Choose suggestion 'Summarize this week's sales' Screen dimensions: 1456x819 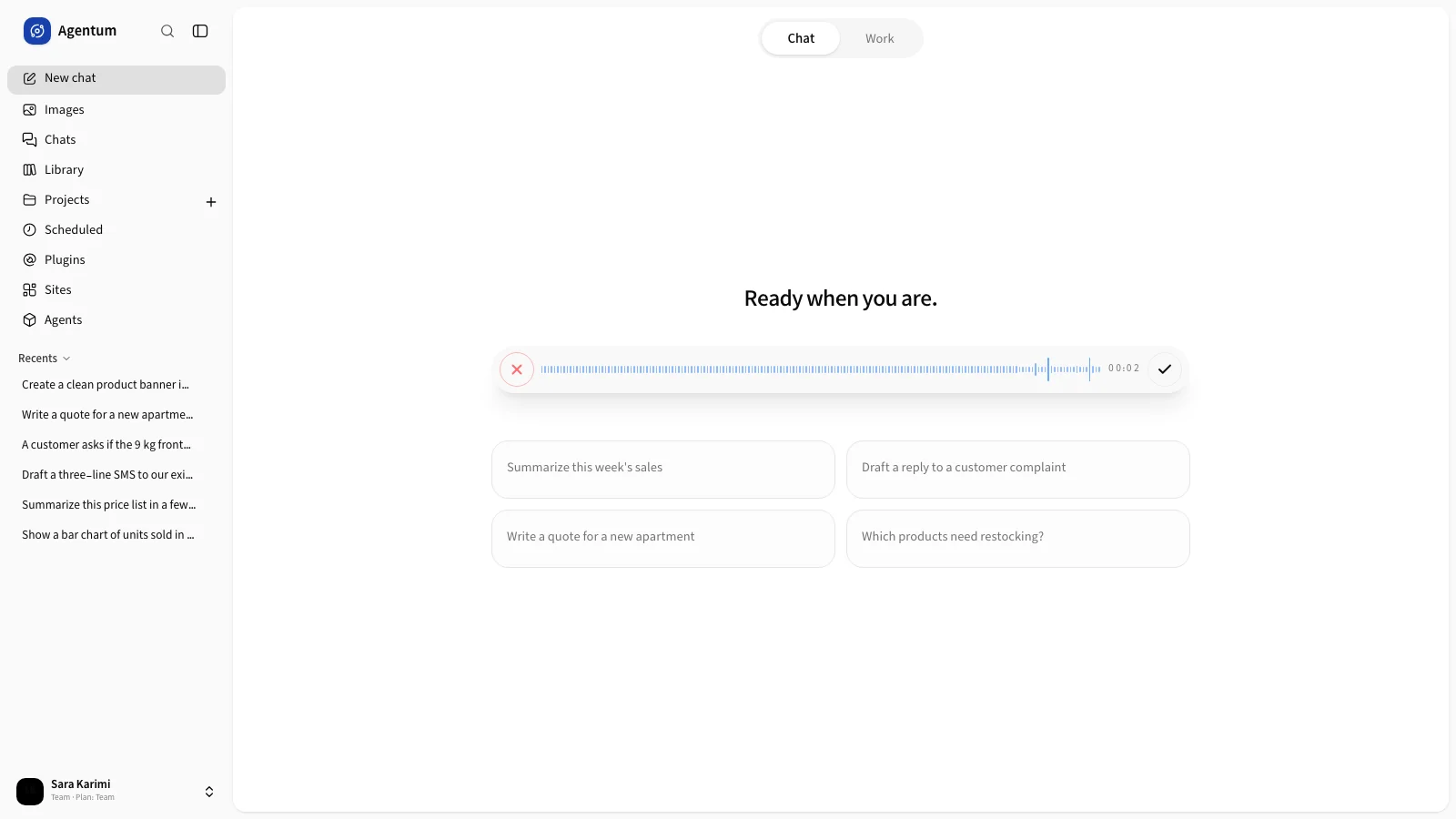[x=663, y=470]
